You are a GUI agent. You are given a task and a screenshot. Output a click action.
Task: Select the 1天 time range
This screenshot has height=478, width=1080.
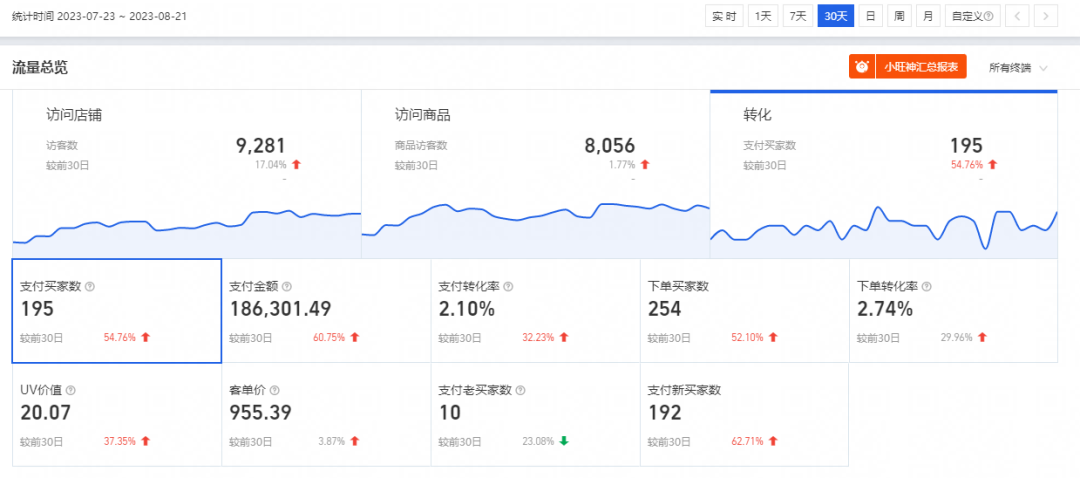tap(763, 16)
